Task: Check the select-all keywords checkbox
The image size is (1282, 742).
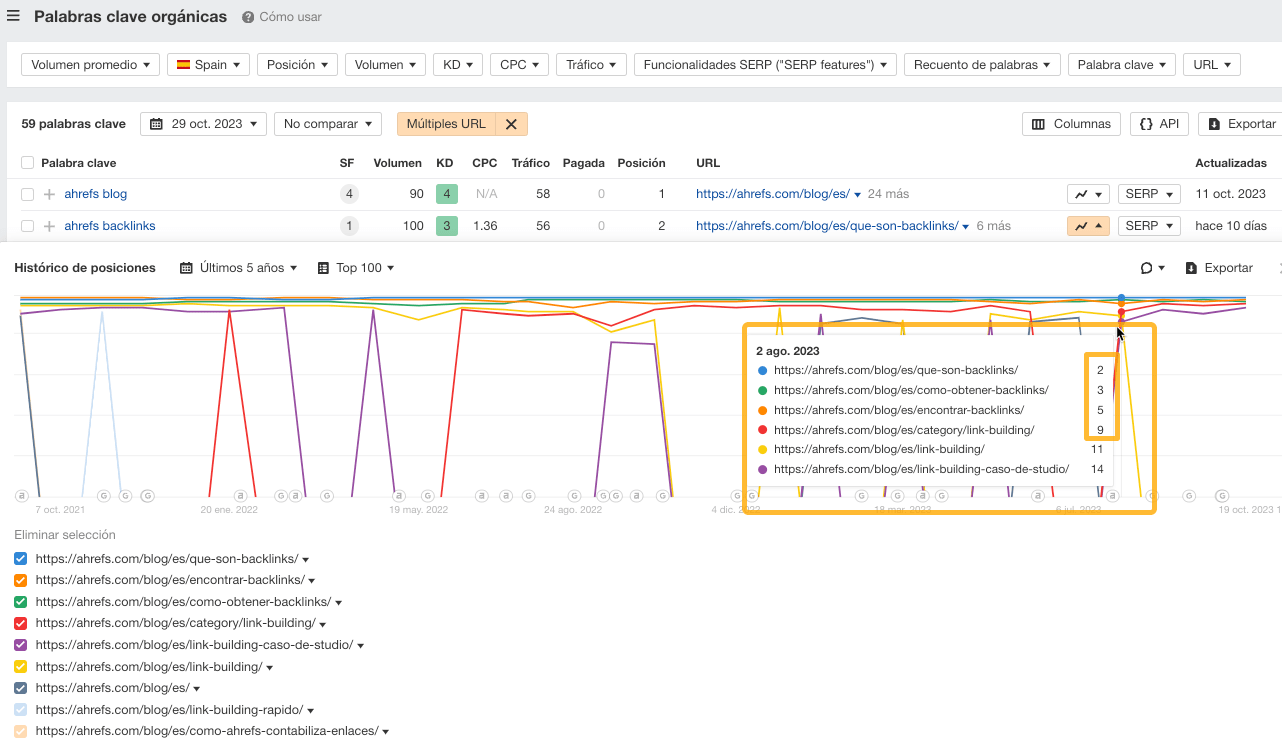Action: point(26,162)
